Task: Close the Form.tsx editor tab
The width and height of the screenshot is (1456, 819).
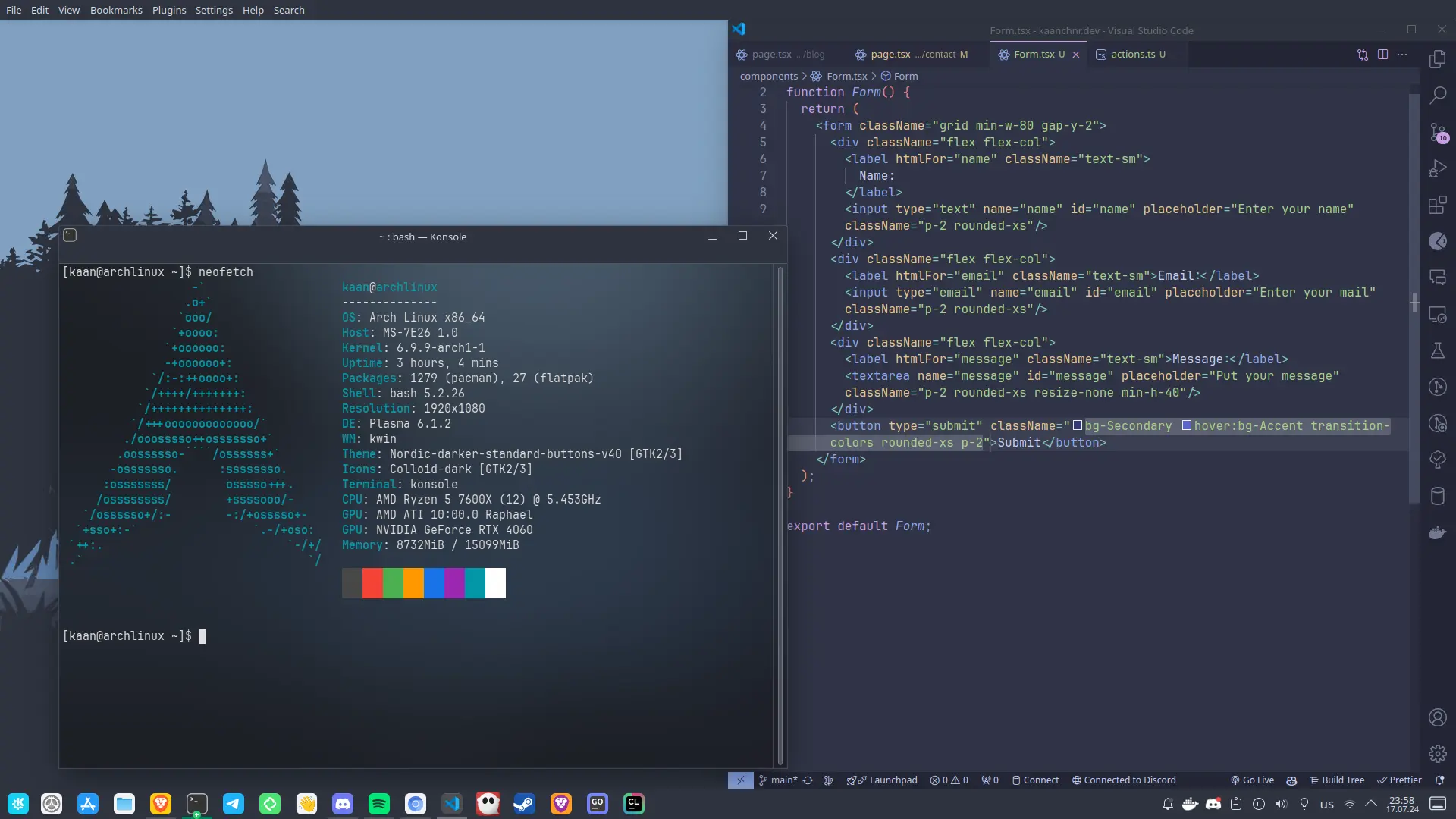Action: [x=1075, y=55]
